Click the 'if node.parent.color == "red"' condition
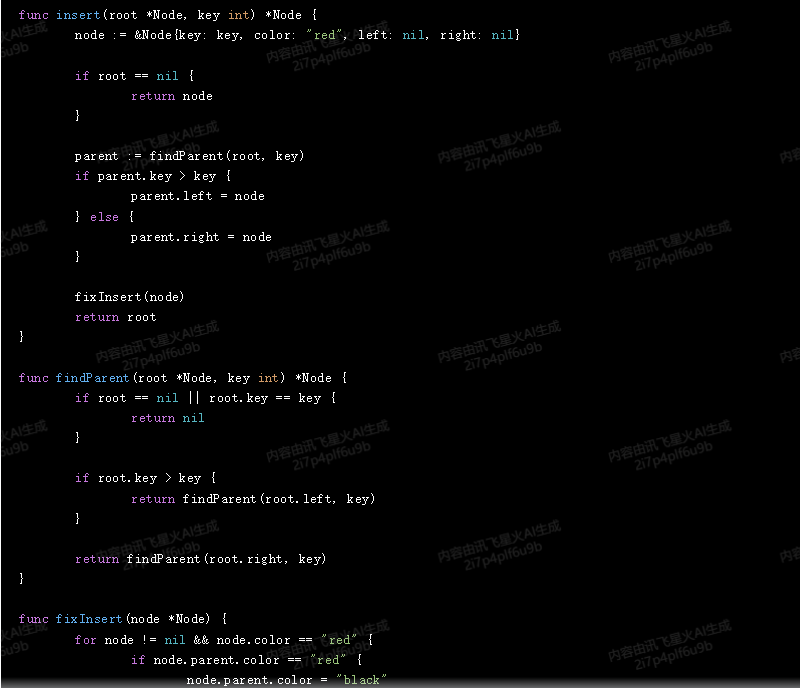This screenshot has height=688, width=800. pos(245,660)
